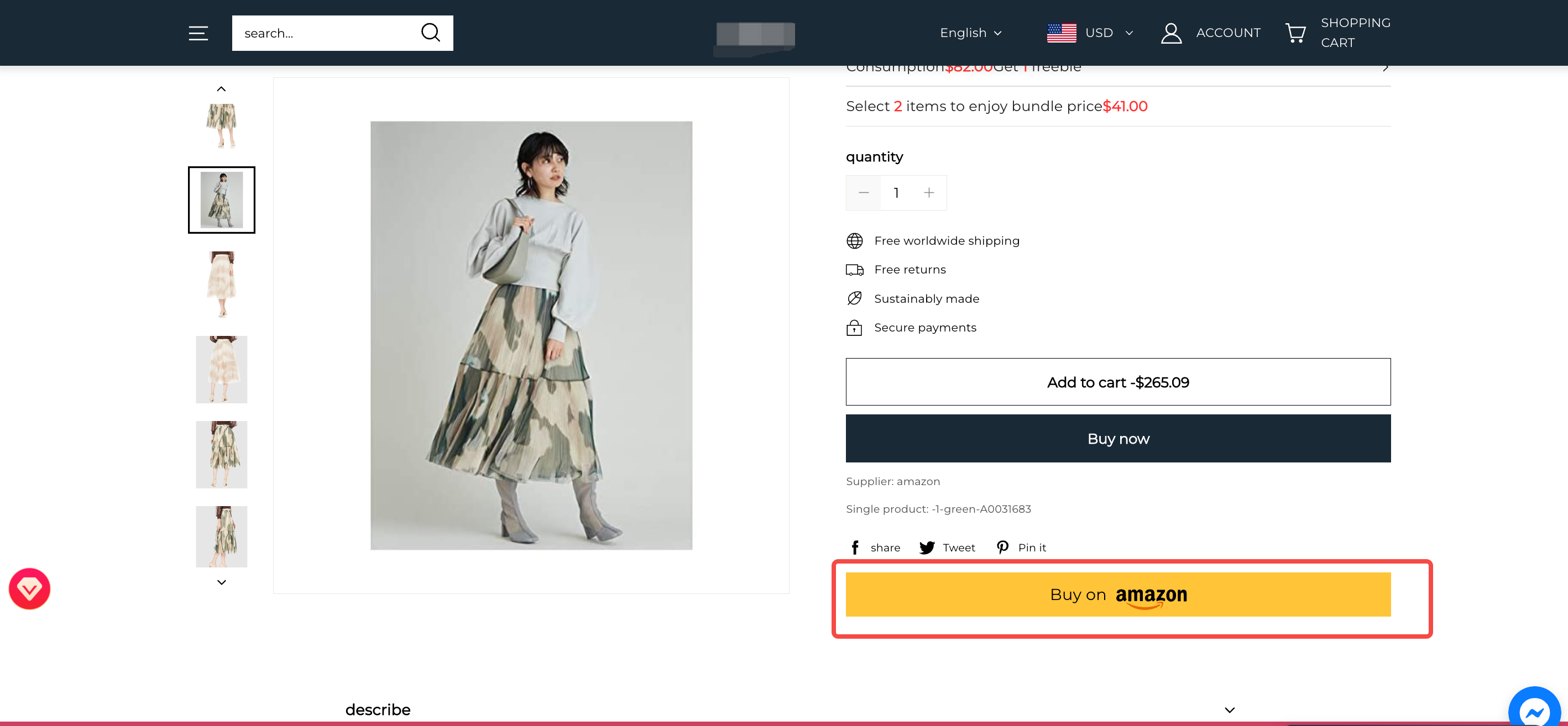This screenshot has width=1568, height=726.
Task: Open the English language dropdown
Action: pos(970,33)
